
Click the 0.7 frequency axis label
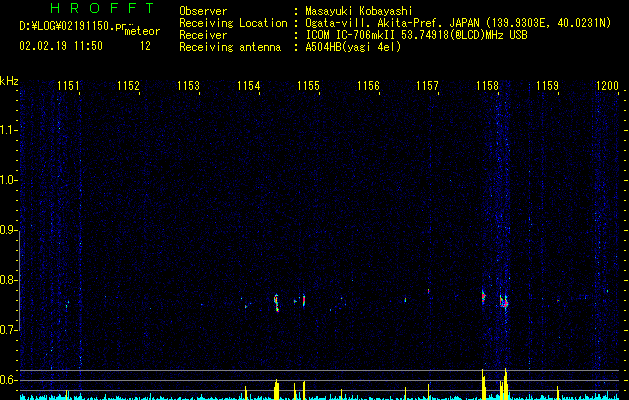point(8,330)
